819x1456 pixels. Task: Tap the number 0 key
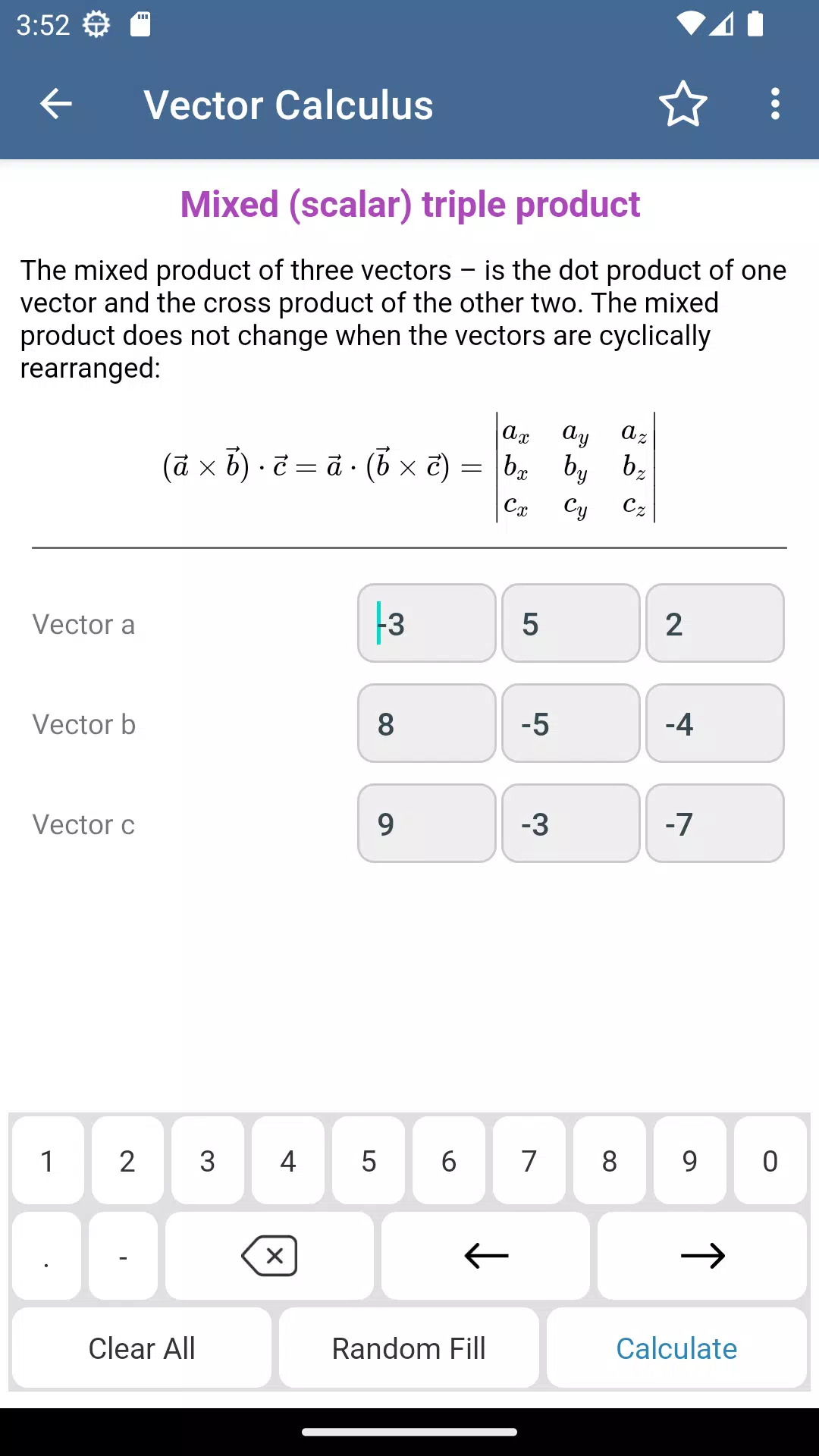pos(770,1160)
